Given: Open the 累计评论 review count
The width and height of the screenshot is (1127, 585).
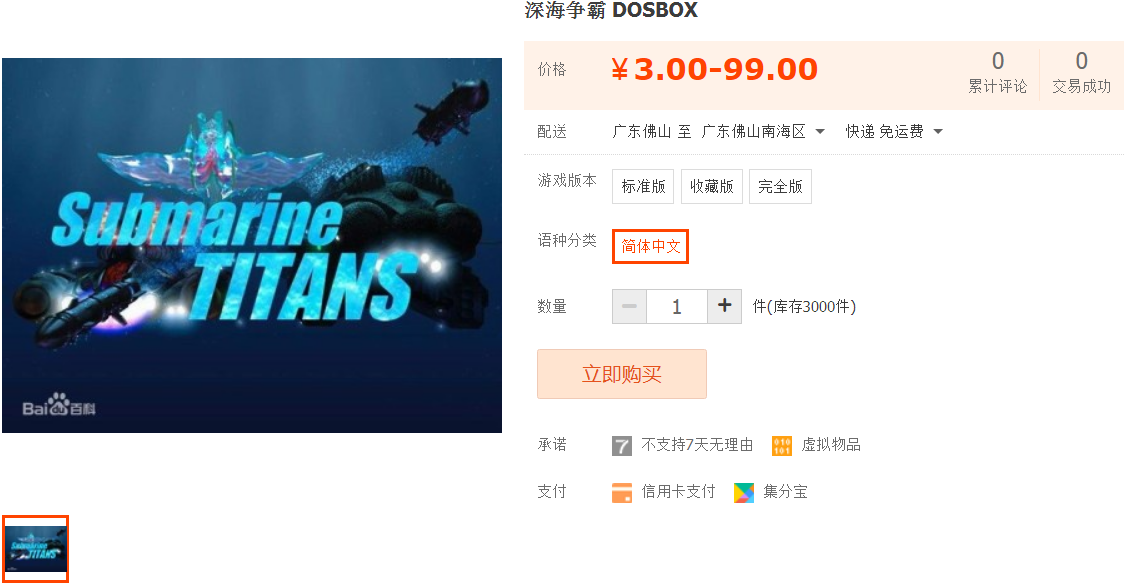Looking at the screenshot, I should click(998, 72).
